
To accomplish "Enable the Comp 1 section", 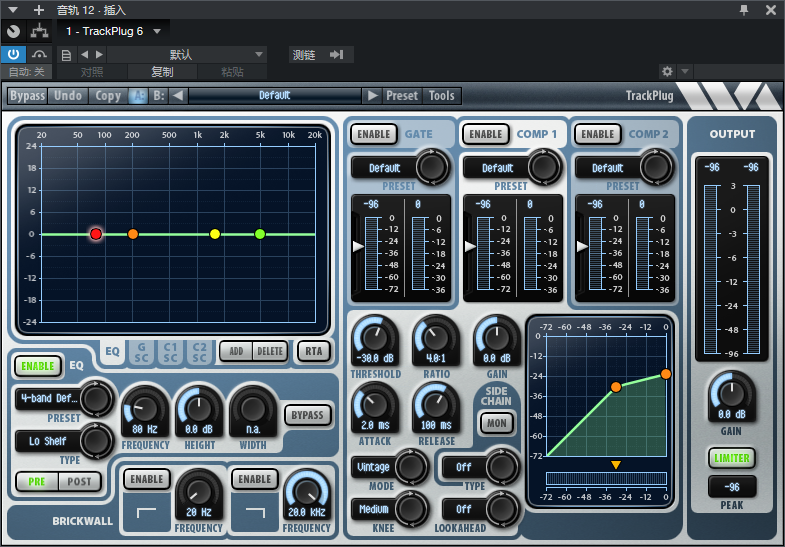I will click(486, 134).
